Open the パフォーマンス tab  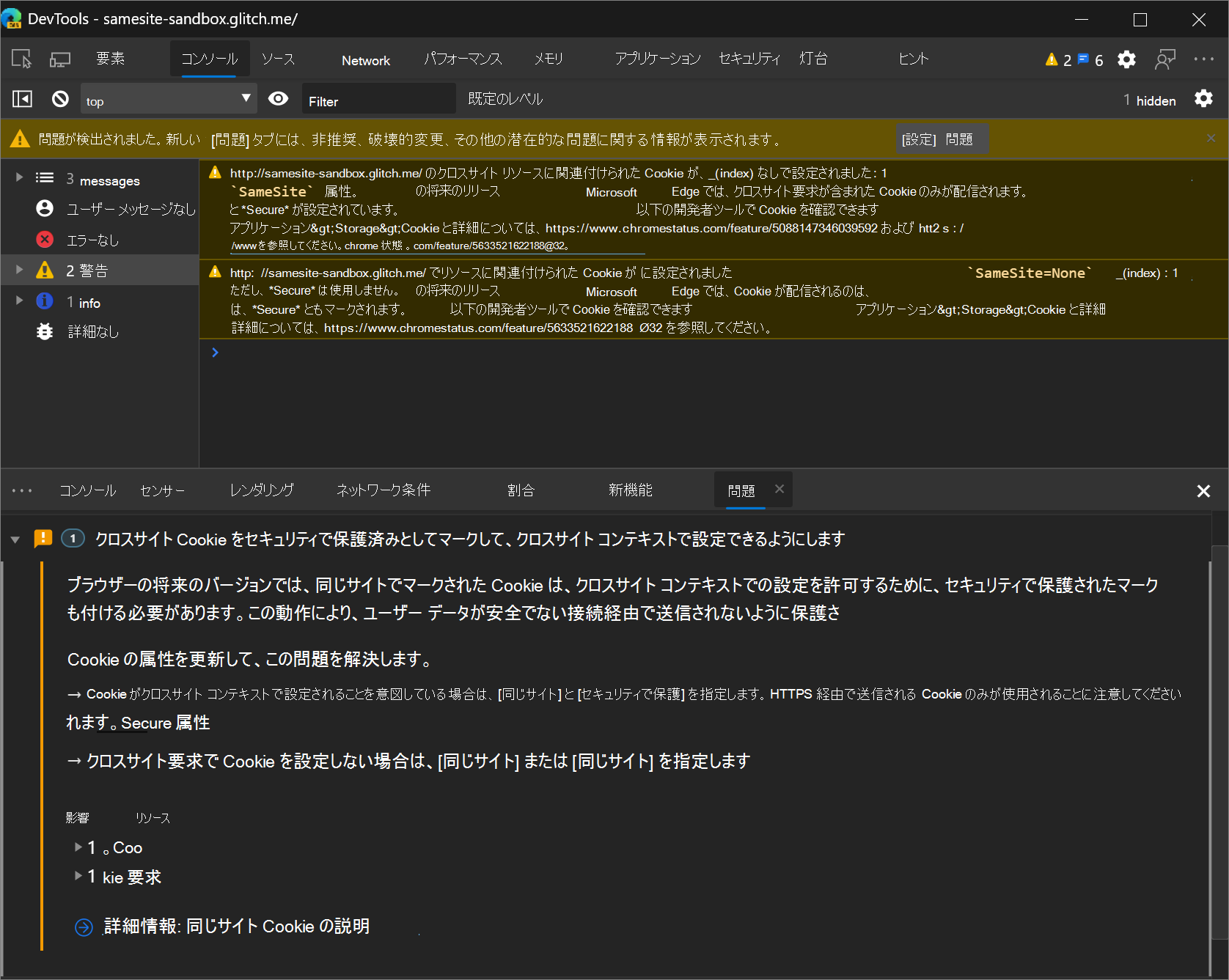(x=463, y=59)
